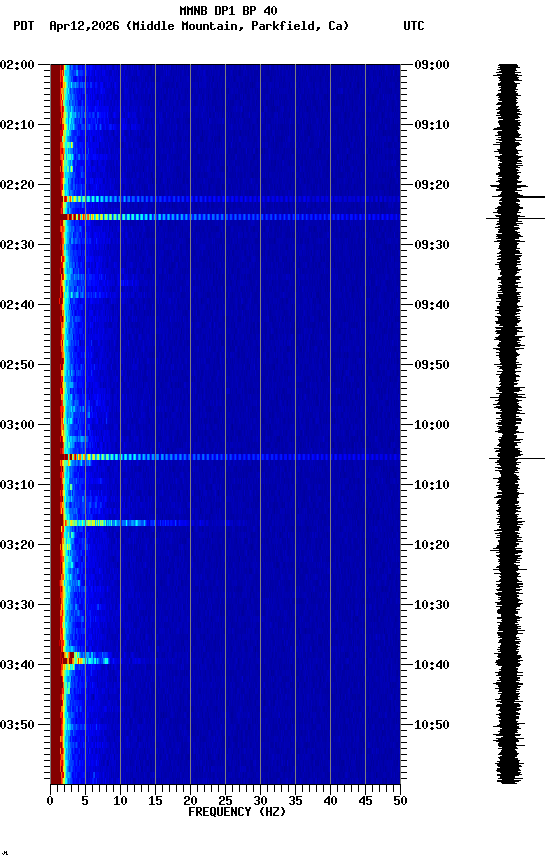Click the "10" frequency axis label
The height and width of the screenshot is (864, 552).
pos(120,801)
